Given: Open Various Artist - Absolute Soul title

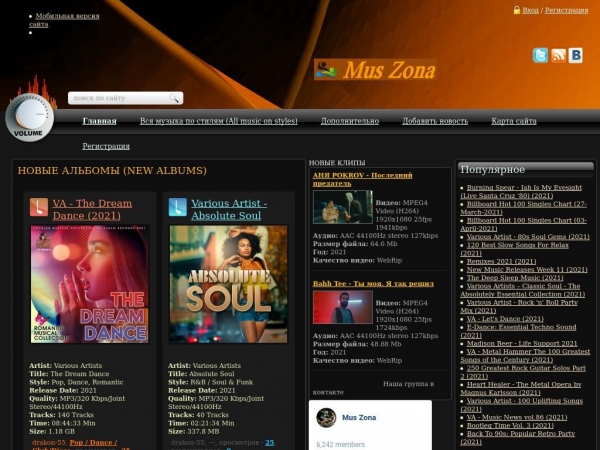Looking at the screenshot, I should (229, 209).
